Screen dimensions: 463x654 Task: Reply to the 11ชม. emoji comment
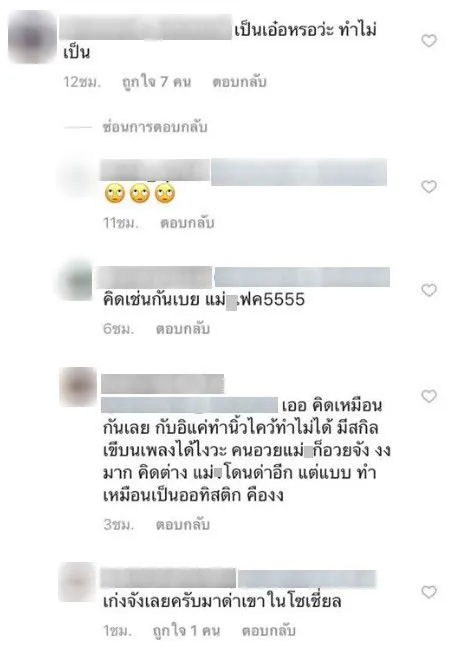point(187,223)
